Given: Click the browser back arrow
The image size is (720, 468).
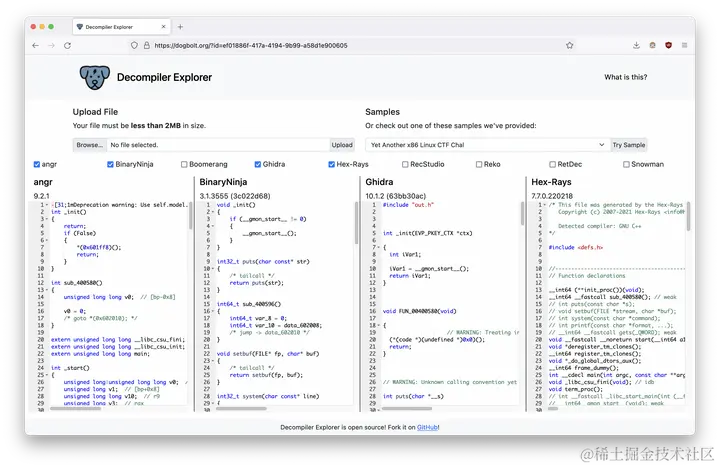Looking at the screenshot, I should [x=35, y=45].
